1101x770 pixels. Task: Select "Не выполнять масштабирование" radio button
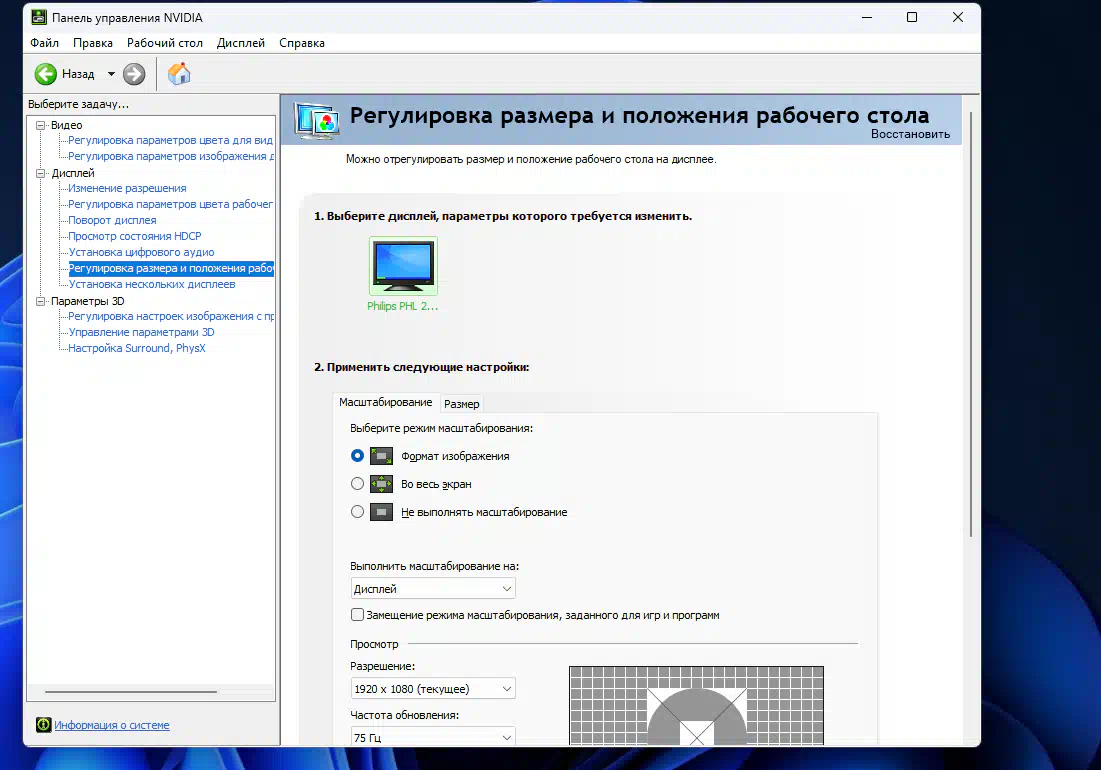coord(358,512)
